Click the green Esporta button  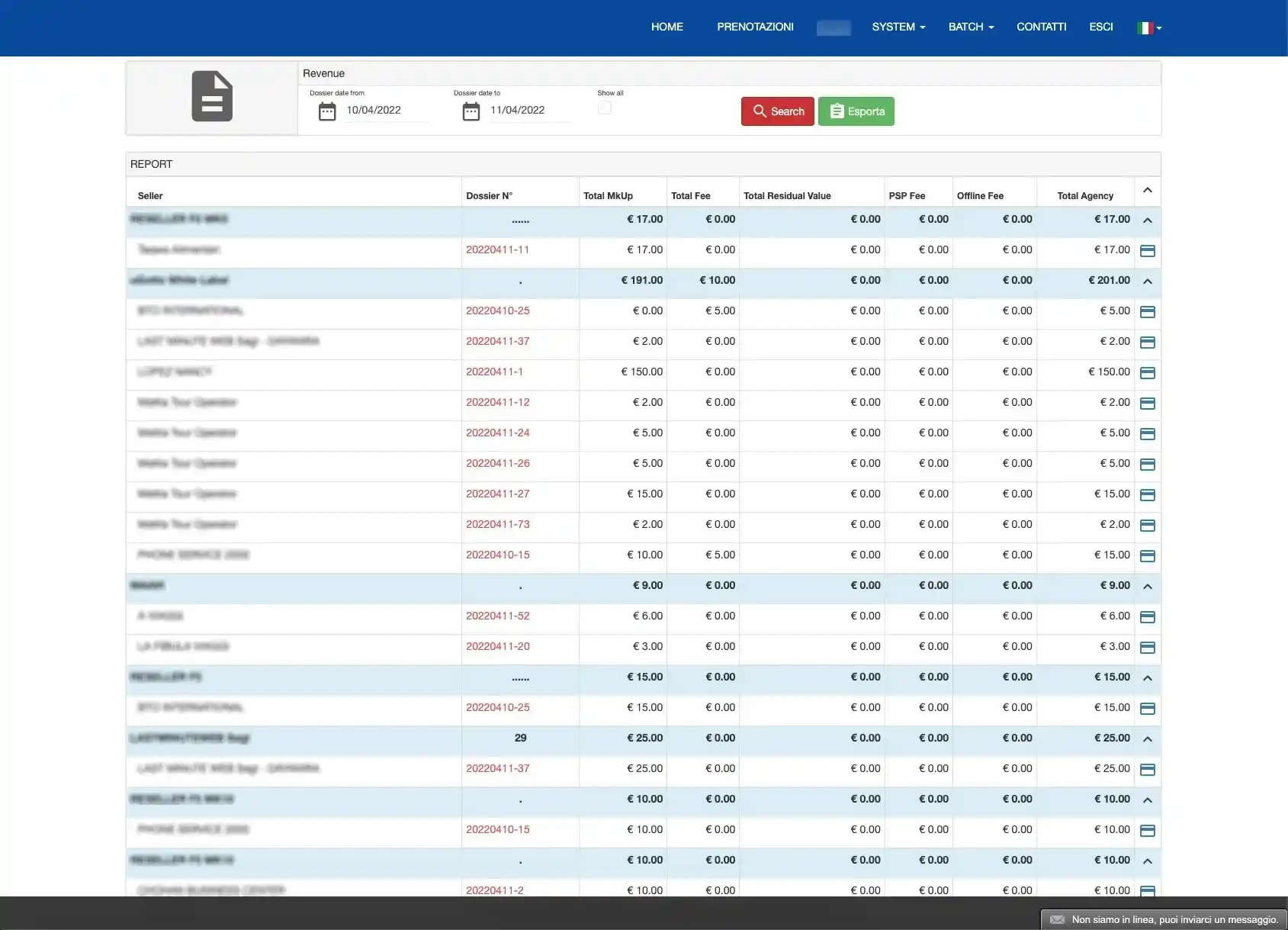(x=856, y=111)
